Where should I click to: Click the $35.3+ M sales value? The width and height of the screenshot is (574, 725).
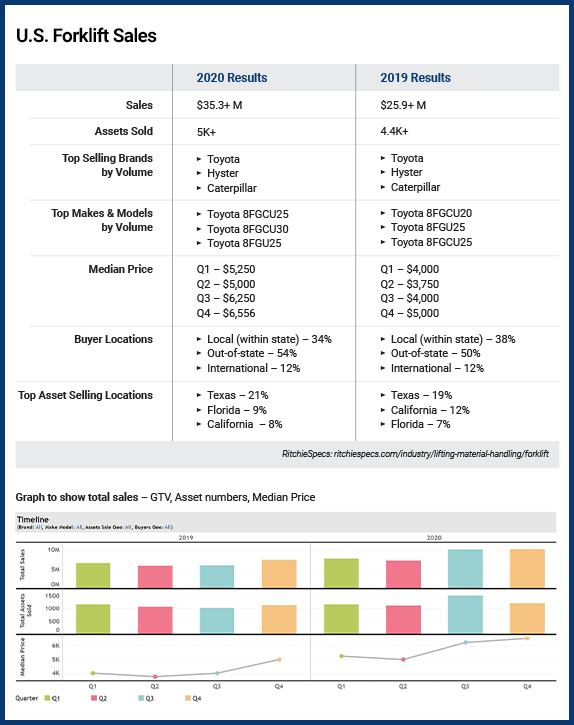pyautogui.click(x=219, y=105)
